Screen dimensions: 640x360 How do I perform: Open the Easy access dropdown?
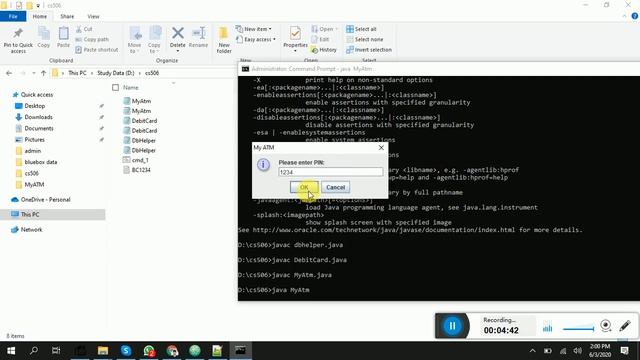tap(256, 39)
